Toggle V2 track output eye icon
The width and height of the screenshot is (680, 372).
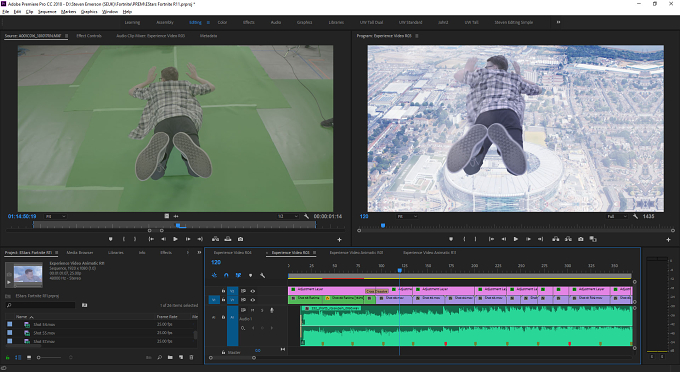[252, 291]
